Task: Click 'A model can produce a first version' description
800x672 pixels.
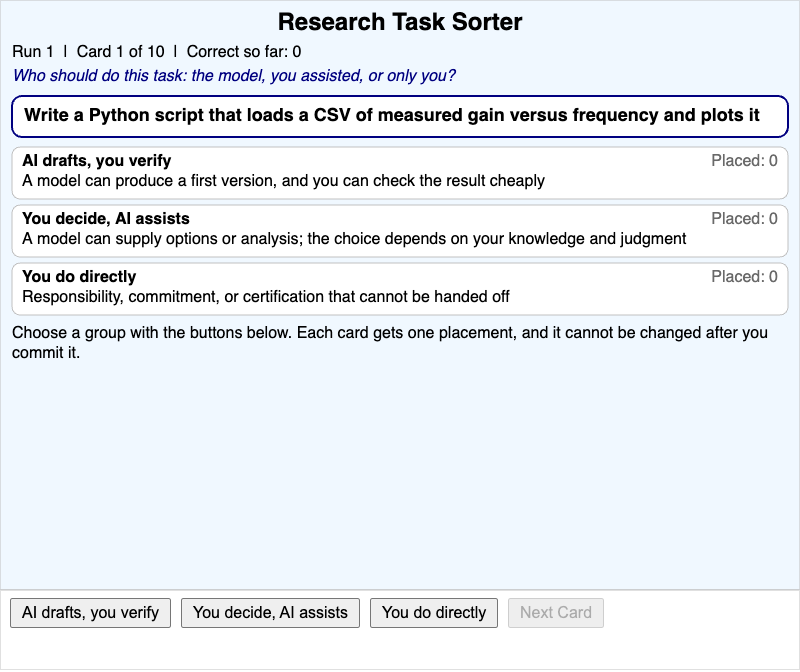Action: pos(284,181)
